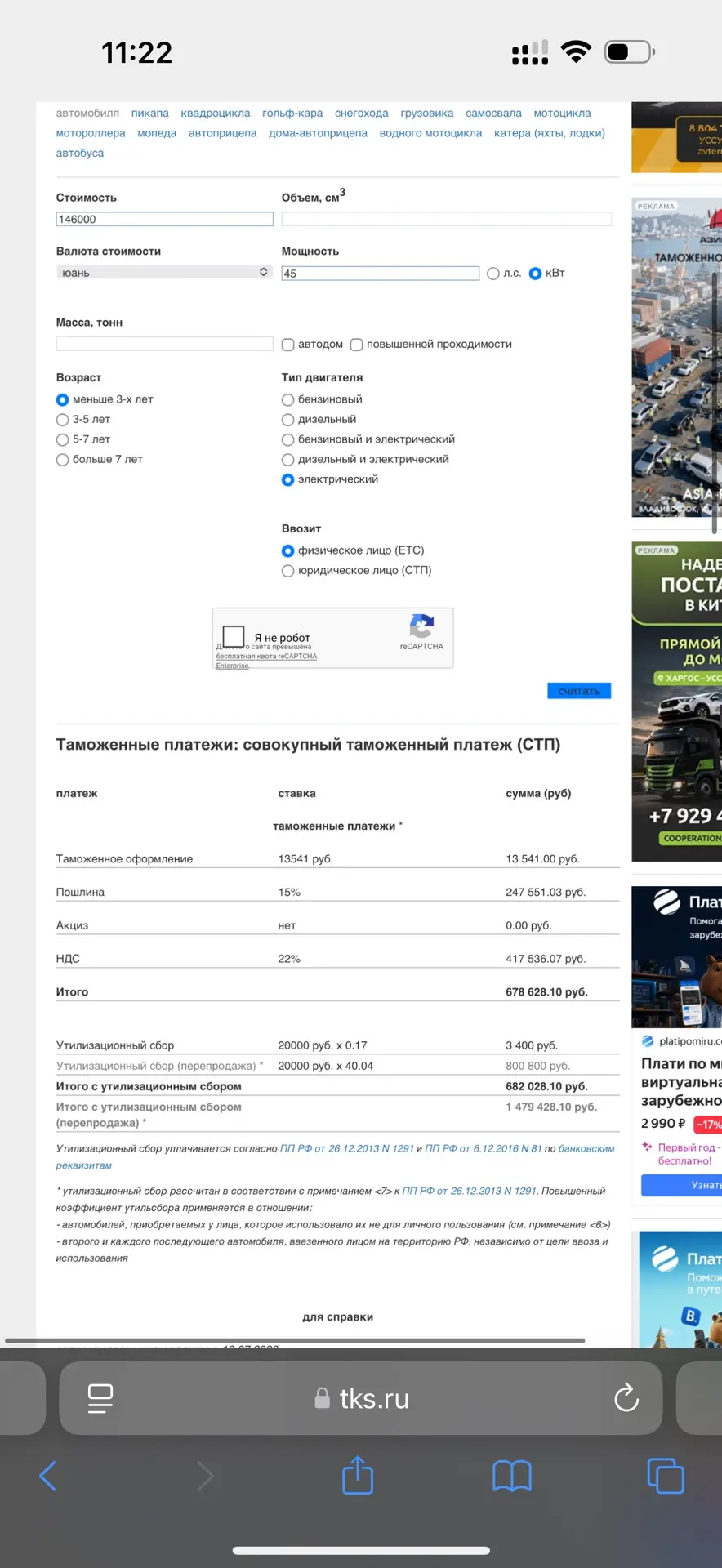Open the reader/page menu icon
The height and width of the screenshot is (1568, 722).
[x=100, y=1398]
